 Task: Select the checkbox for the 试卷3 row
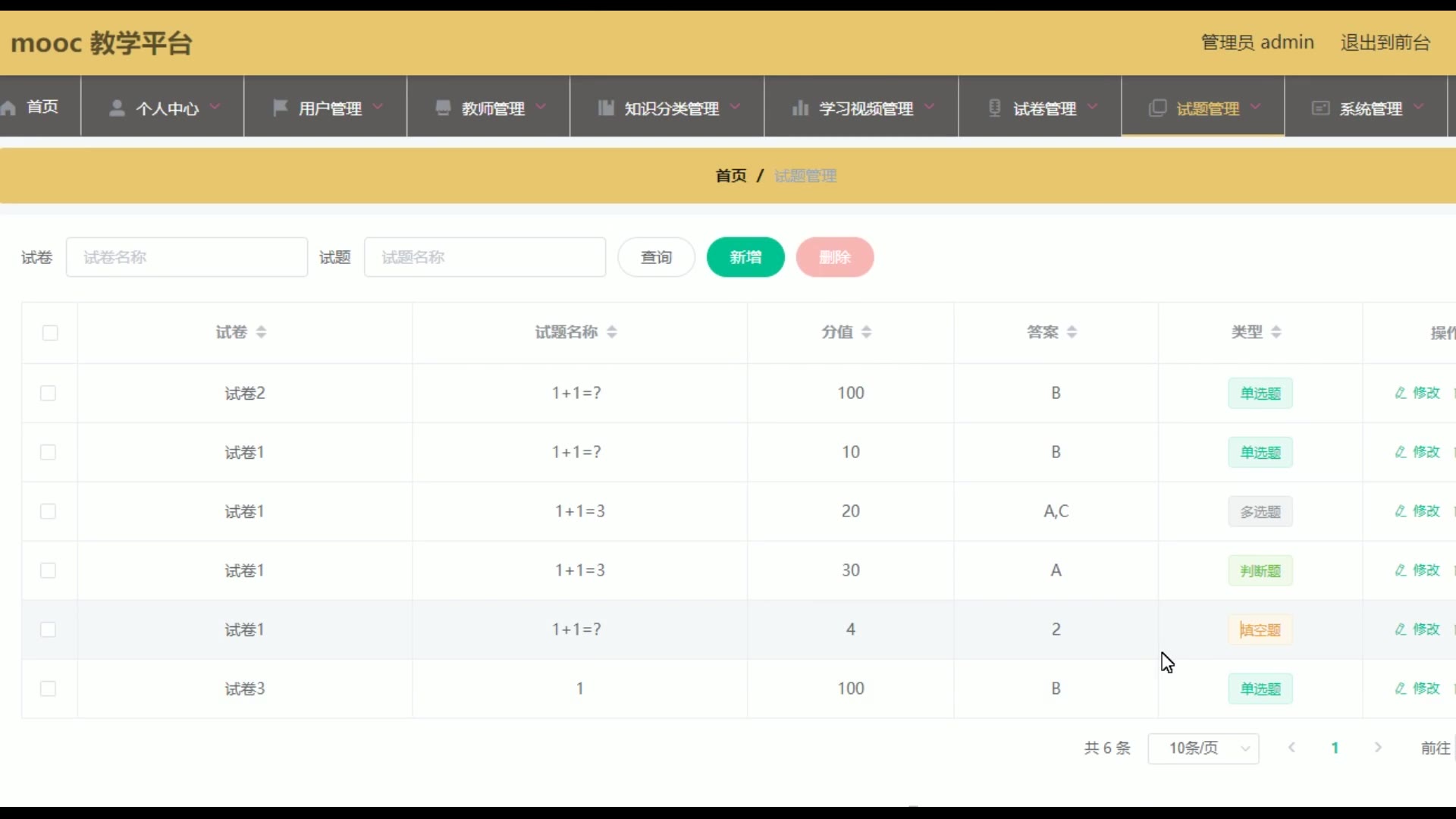49,689
